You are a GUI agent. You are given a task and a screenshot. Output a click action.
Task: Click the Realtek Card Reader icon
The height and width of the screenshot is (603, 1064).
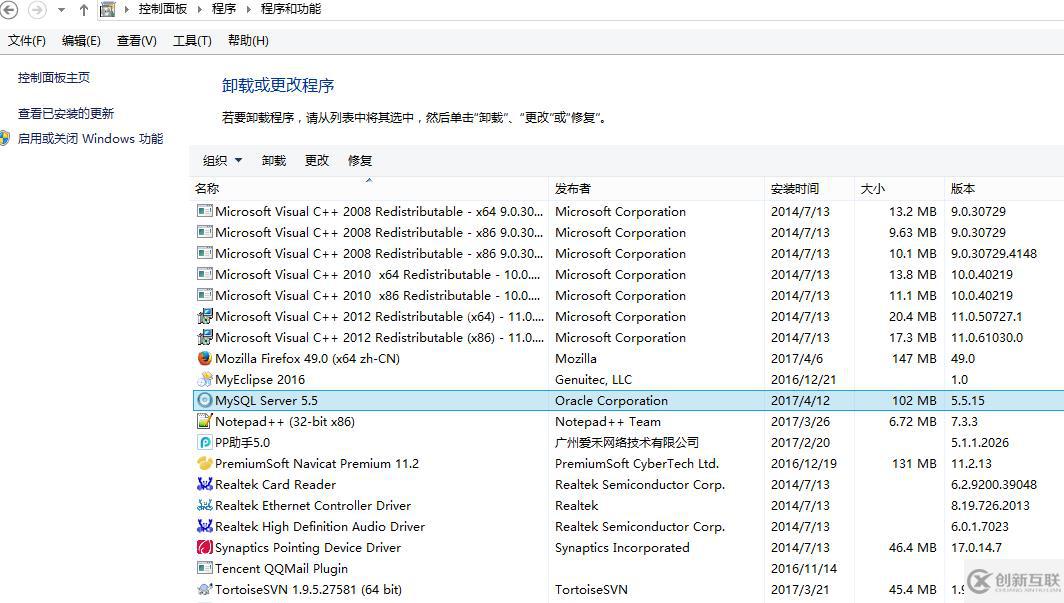tap(204, 484)
